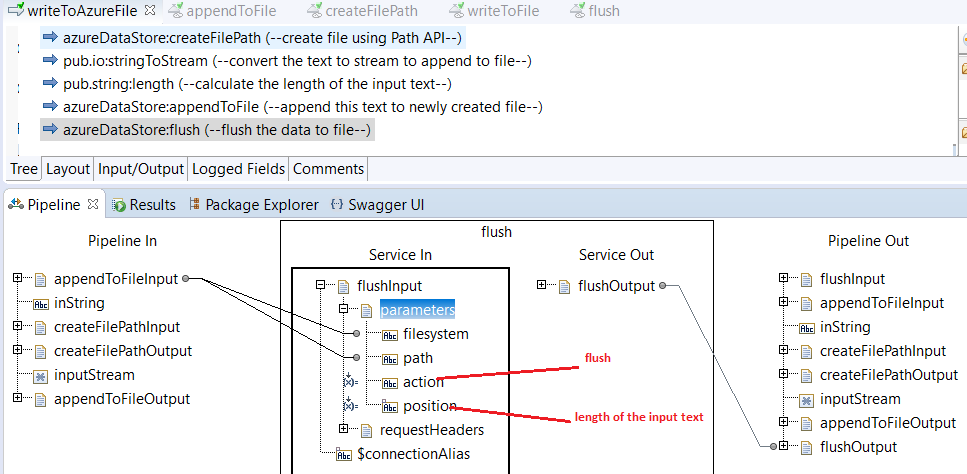Open the writeToFile editor tab

tap(495, 10)
